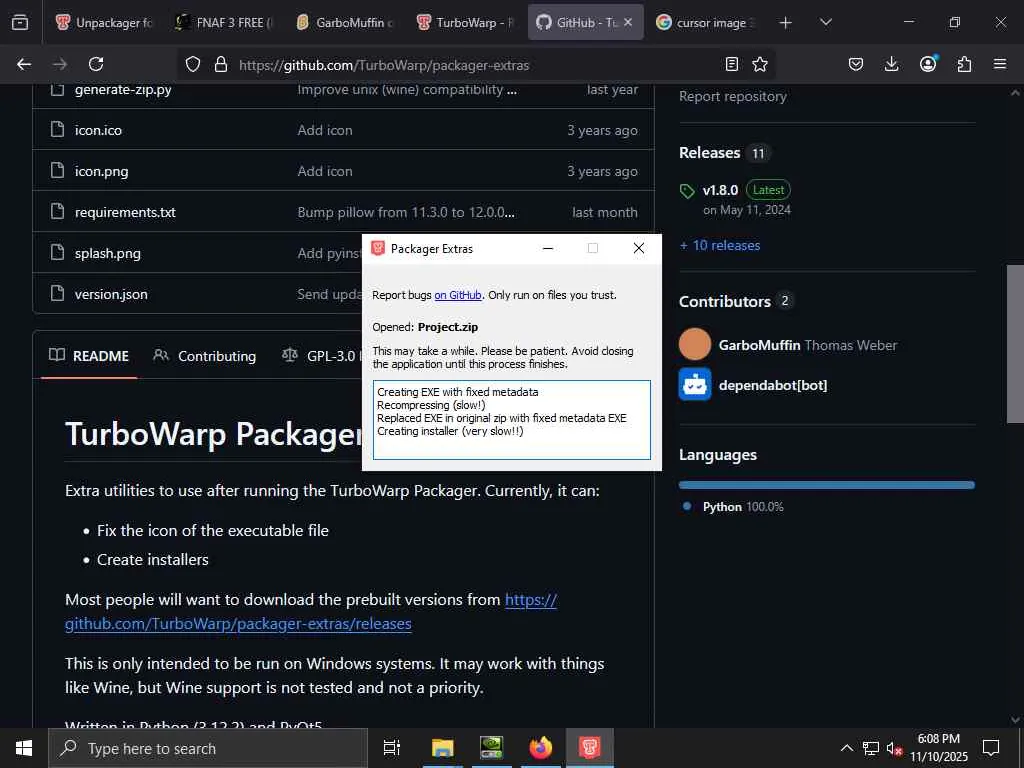Click the page vertical scrollbar thumb
Viewport: 1024px width, 768px height.
click(x=1015, y=344)
